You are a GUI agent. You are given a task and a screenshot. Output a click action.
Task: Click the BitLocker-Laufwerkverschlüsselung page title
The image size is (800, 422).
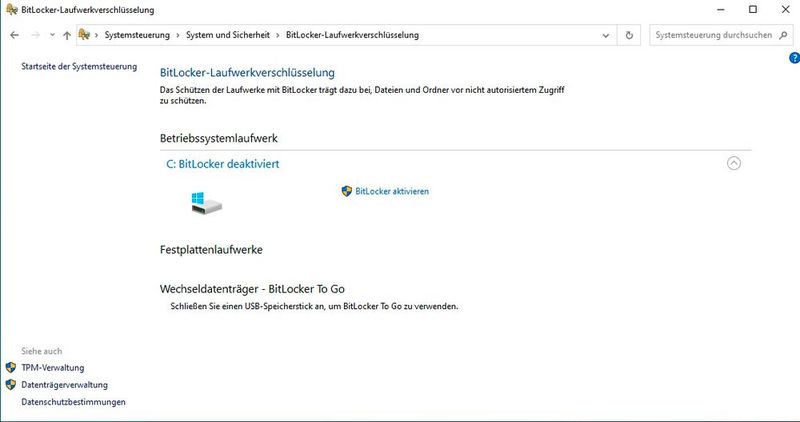point(247,73)
